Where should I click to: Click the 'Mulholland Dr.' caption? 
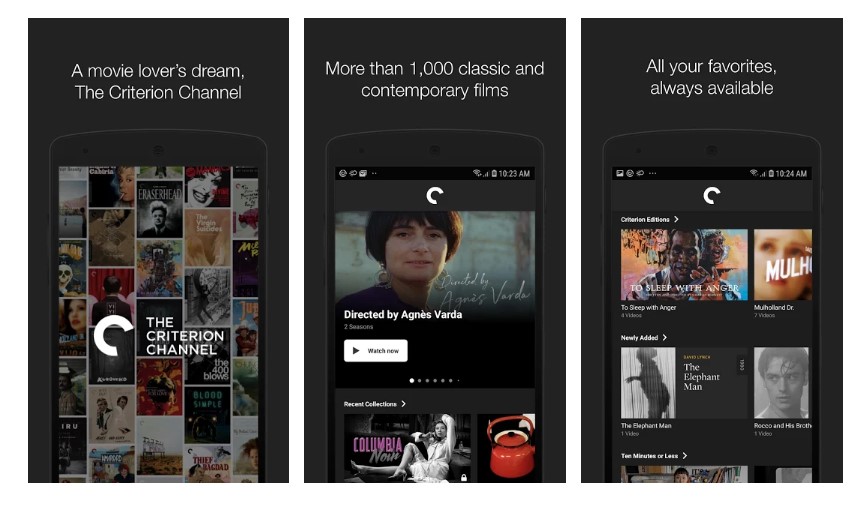(x=773, y=307)
